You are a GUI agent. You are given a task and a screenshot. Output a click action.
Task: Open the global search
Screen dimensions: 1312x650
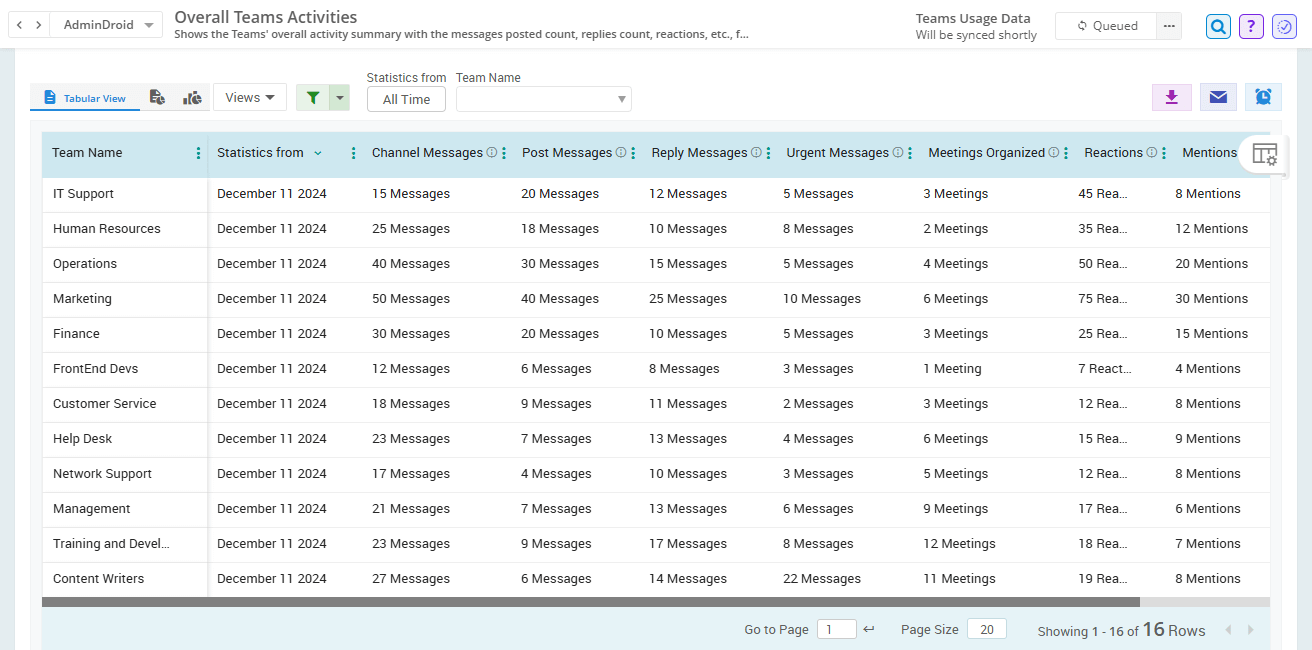pyautogui.click(x=1217, y=26)
